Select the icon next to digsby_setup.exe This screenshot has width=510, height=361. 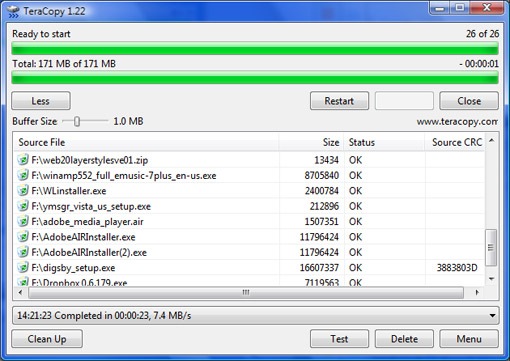(x=23, y=267)
